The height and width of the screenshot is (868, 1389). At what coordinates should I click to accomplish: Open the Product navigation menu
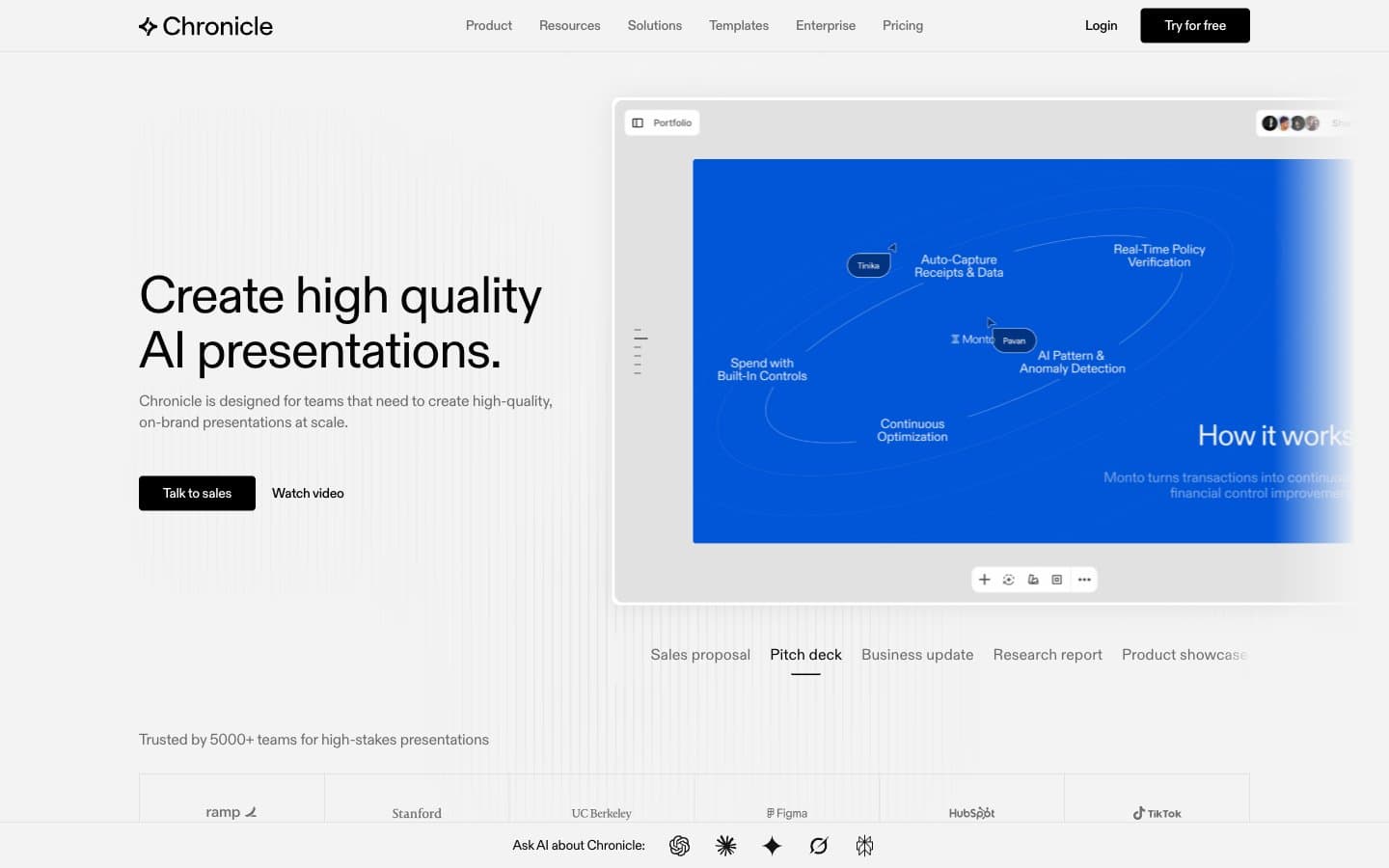pyautogui.click(x=489, y=25)
